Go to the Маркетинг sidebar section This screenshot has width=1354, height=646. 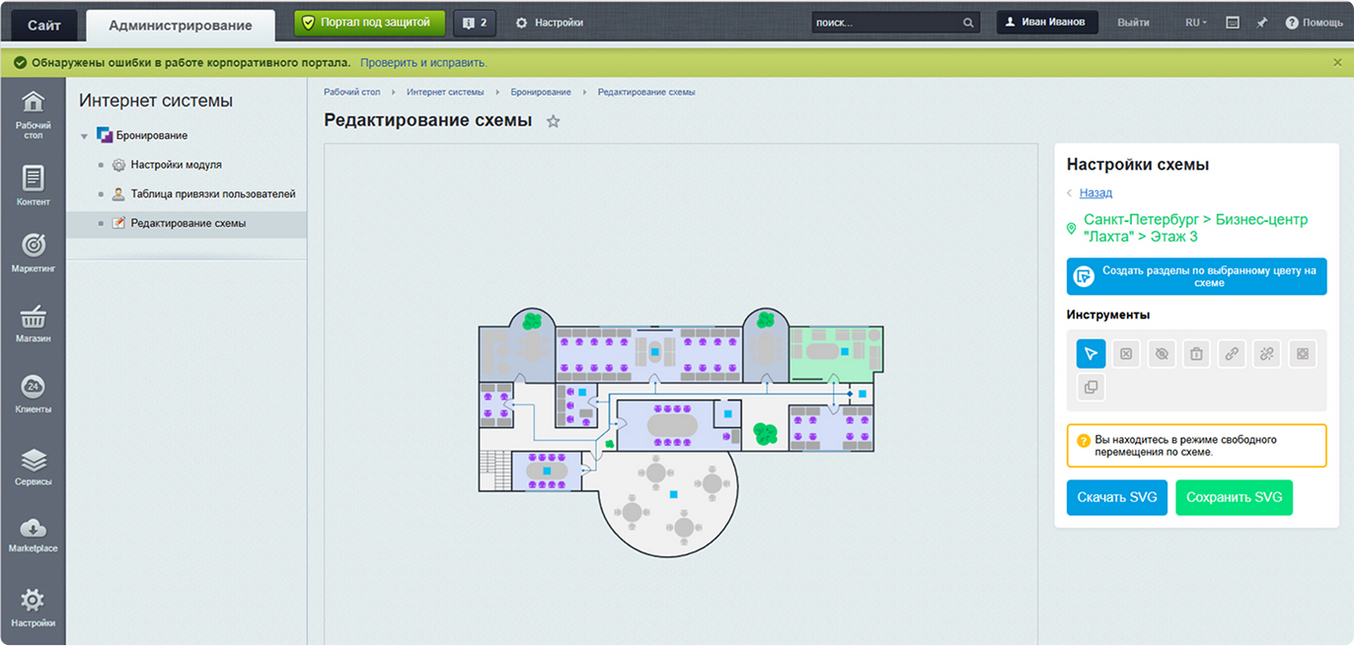click(x=33, y=253)
